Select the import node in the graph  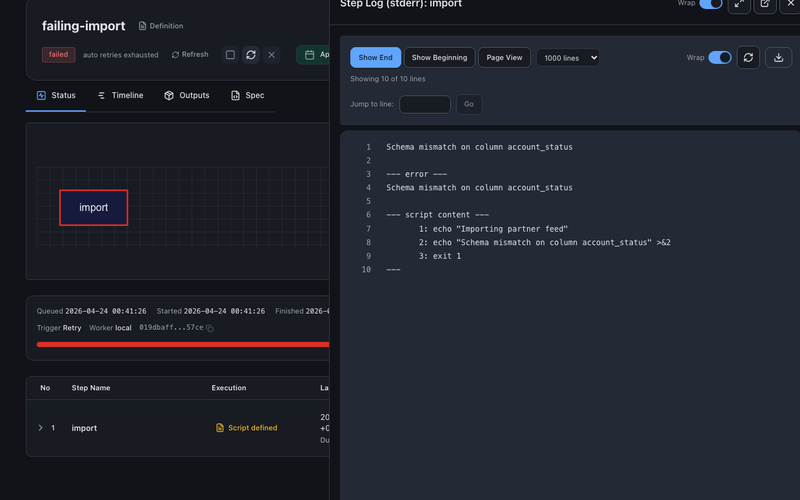tap(93, 208)
